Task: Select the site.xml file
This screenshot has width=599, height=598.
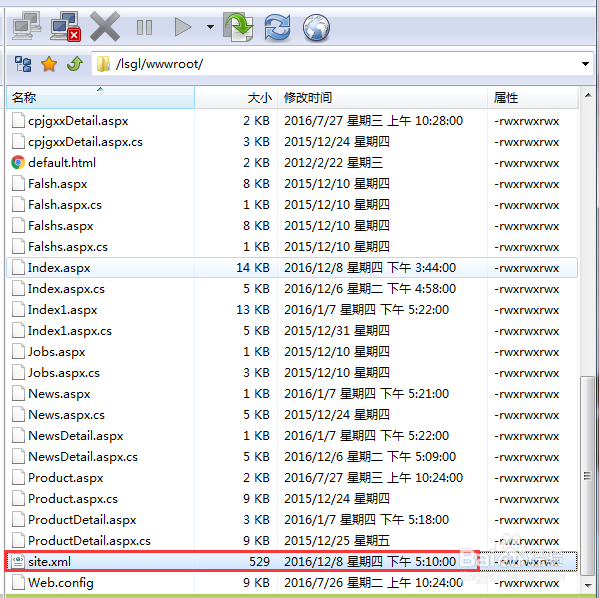Action: (292, 562)
